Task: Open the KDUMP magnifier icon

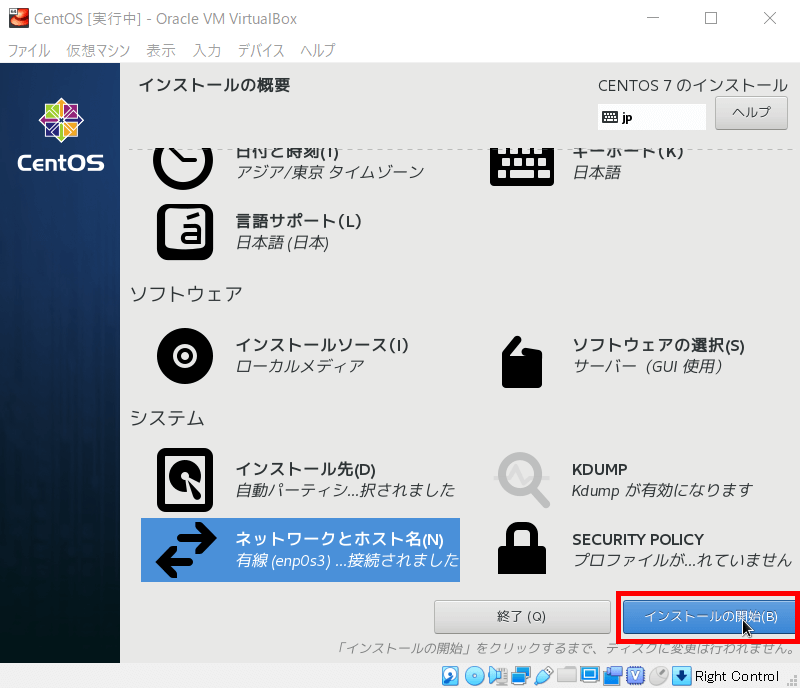Action: (521, 480)
